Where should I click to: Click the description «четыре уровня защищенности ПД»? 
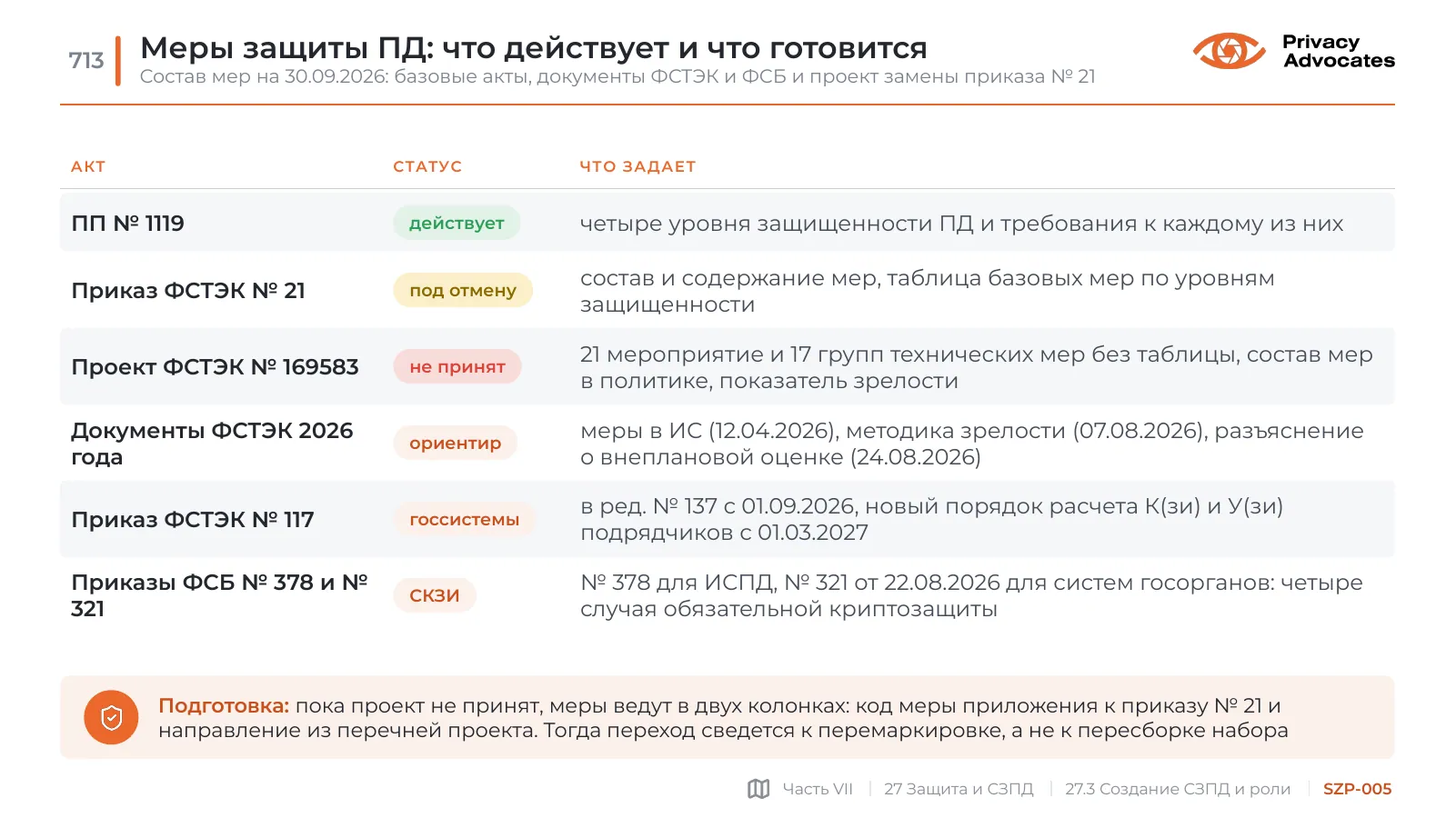pyautogui.click(x=961, y=223)
